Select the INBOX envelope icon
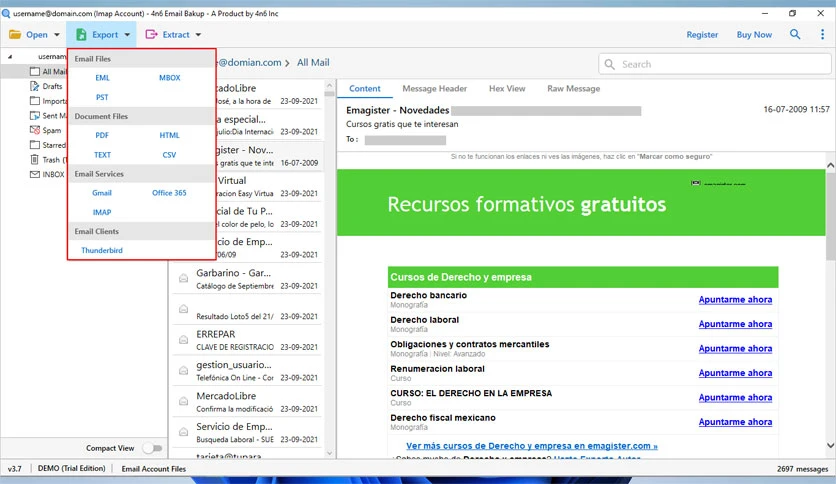 35,174
